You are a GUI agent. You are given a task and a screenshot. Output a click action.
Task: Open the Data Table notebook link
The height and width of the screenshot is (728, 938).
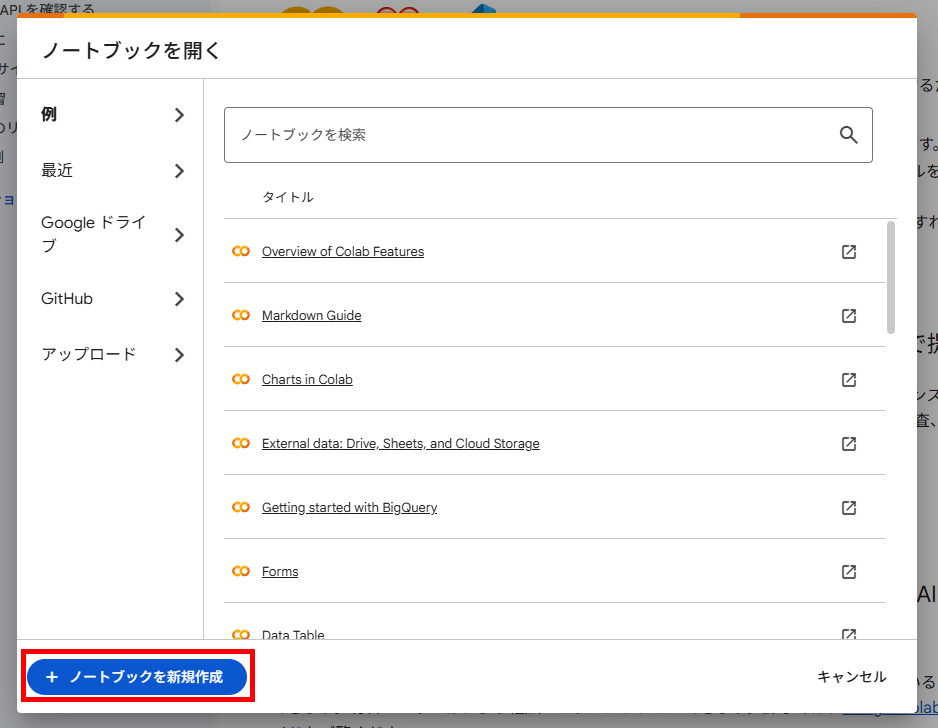(293, 634)
